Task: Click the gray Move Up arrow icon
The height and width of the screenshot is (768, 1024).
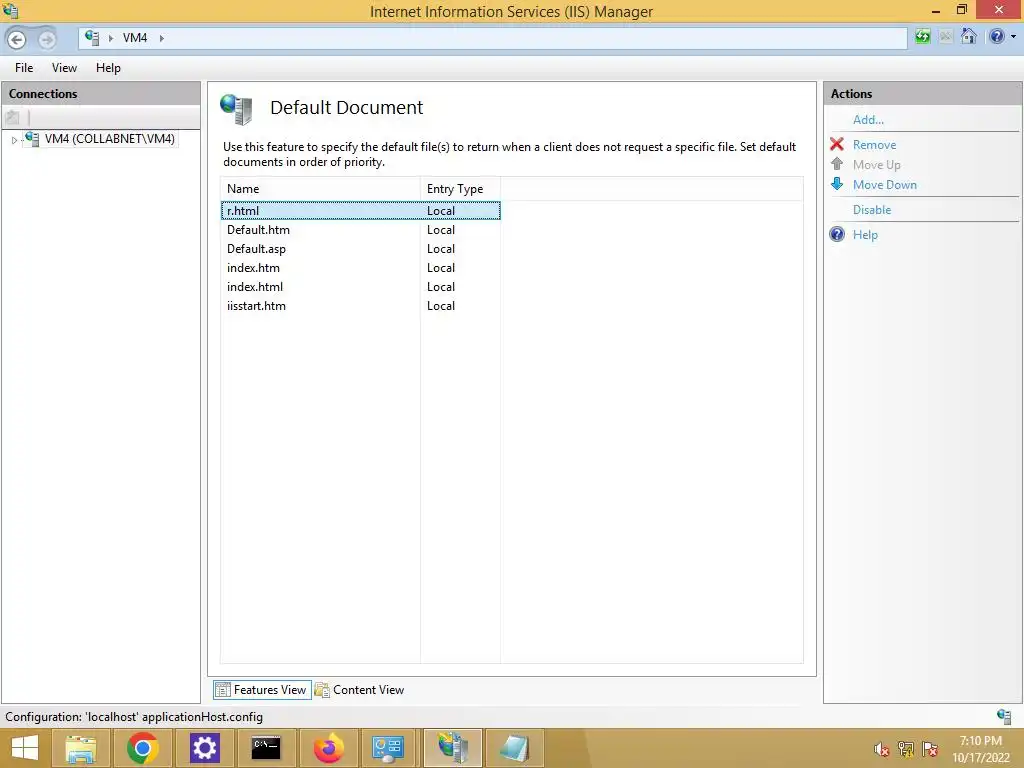Action: point(837,164)
